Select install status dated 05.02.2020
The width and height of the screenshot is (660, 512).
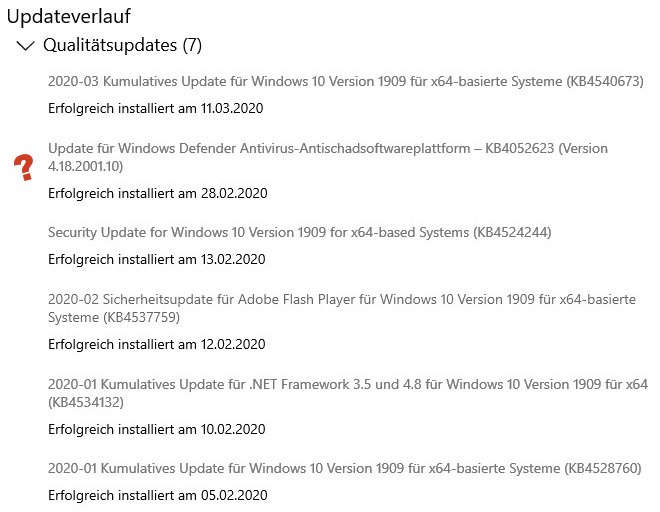[158, 495]
